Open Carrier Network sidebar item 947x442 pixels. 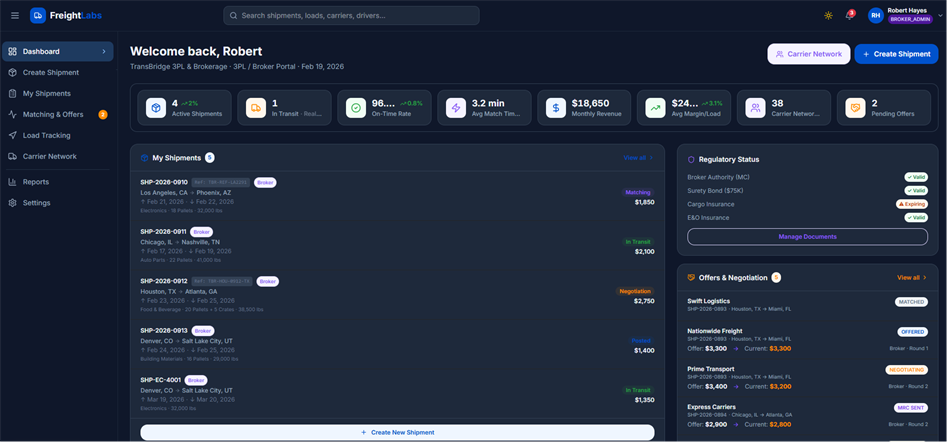tap(57, 156)
